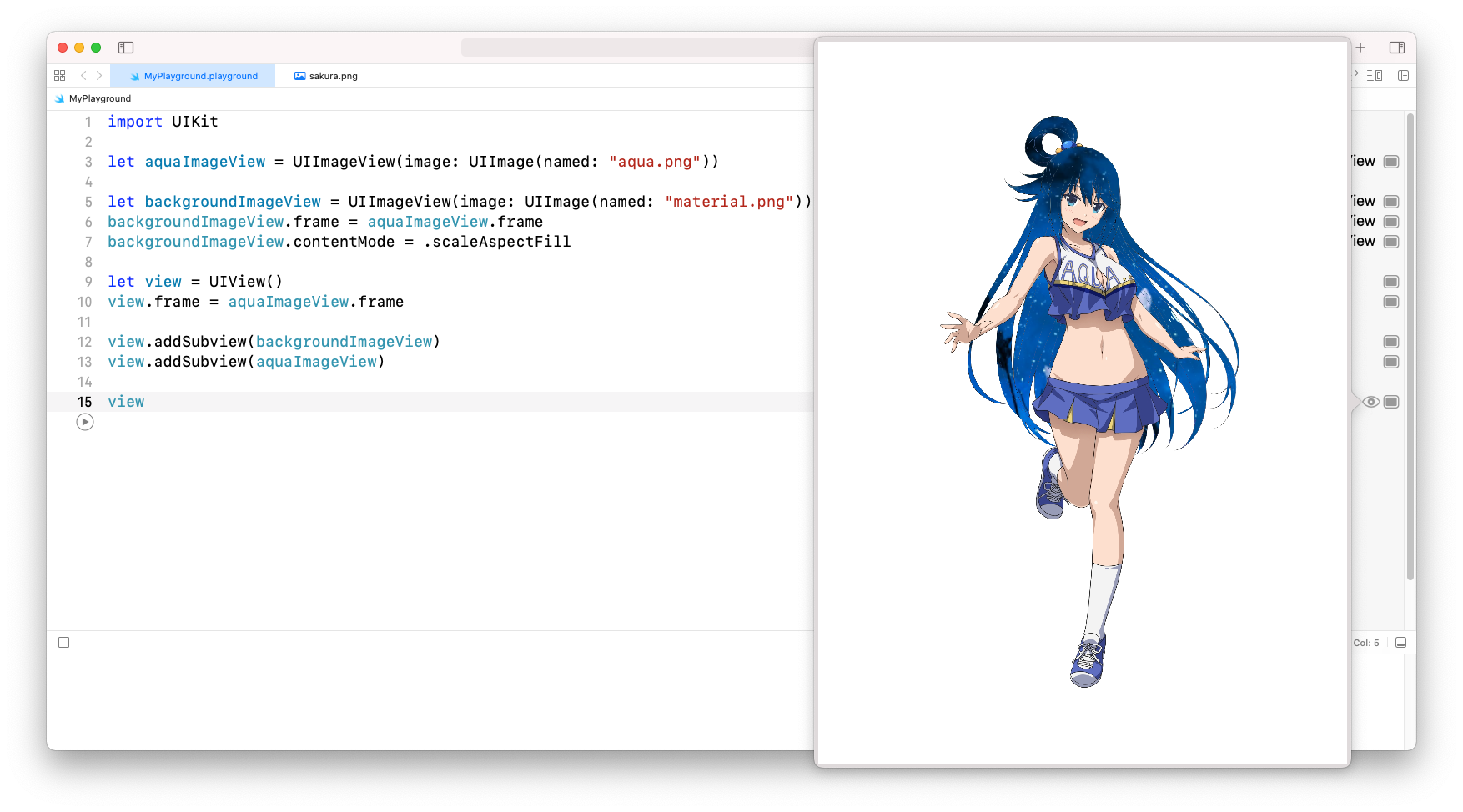Viewport: 1463px width, 812px height.
Task: Click the anime character preview image
Action: click(x=1089, y=401)
